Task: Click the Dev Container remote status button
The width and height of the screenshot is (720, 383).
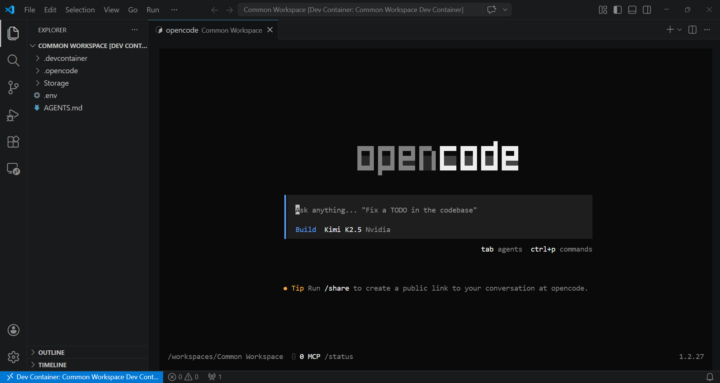Action: point(82,377)
